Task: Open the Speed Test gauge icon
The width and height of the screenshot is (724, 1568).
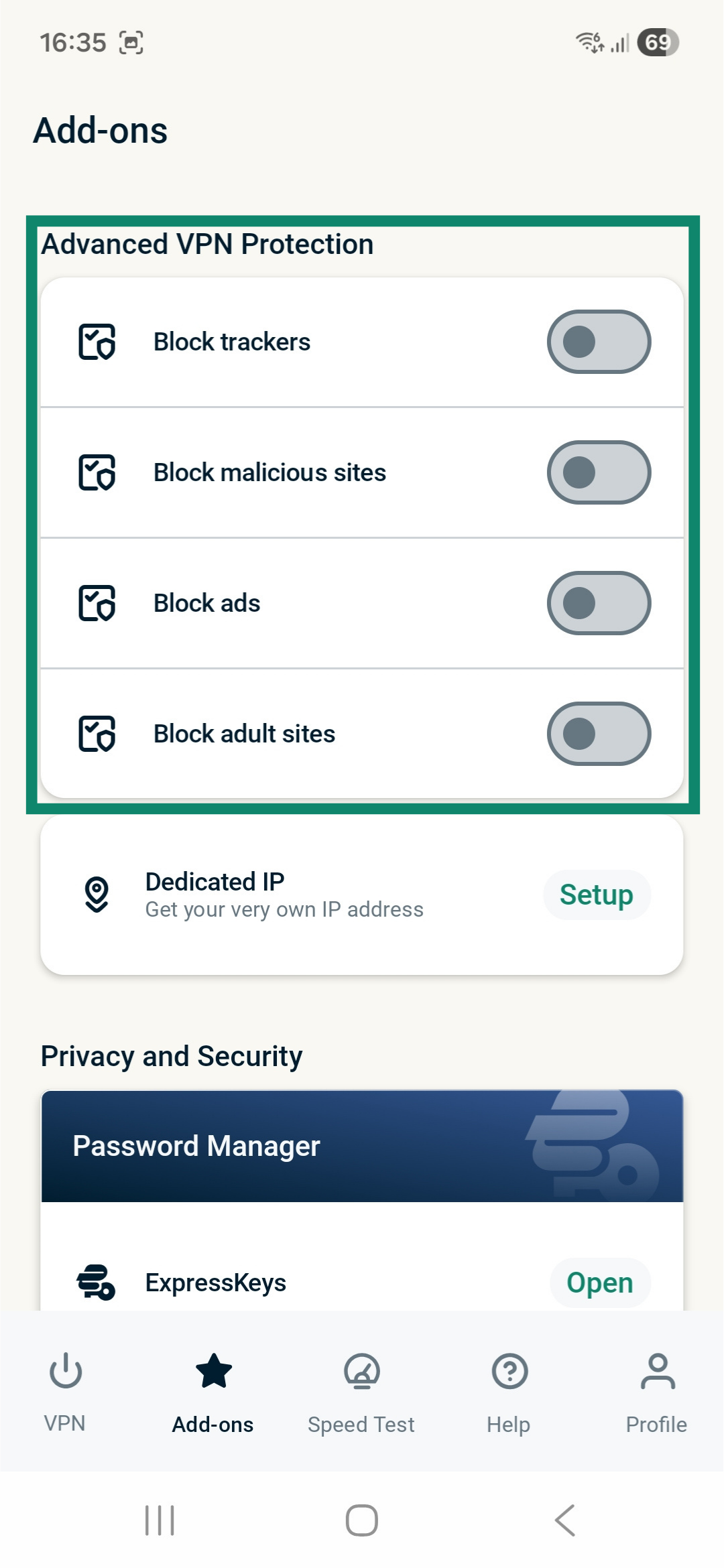Action: pos(361,1371)
